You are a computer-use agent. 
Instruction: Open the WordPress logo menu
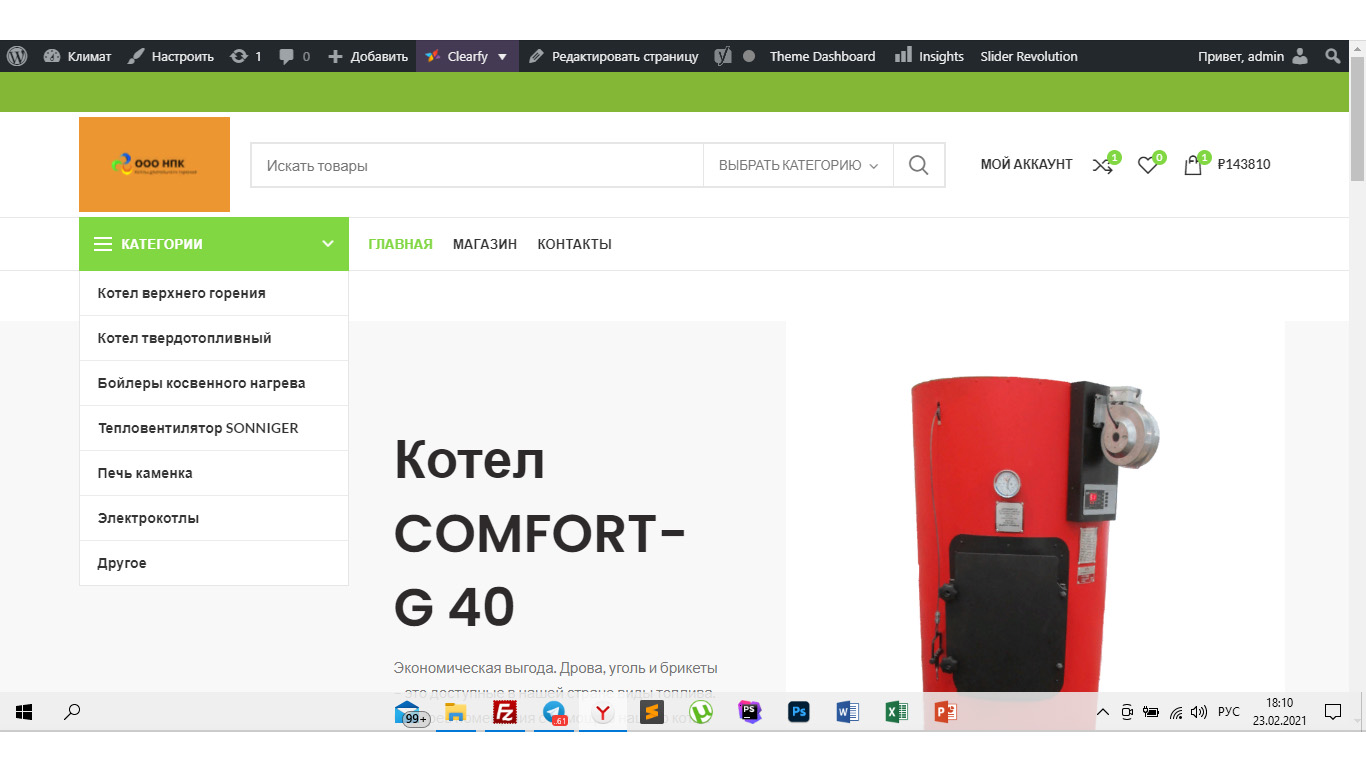click(x=17, y=56)
